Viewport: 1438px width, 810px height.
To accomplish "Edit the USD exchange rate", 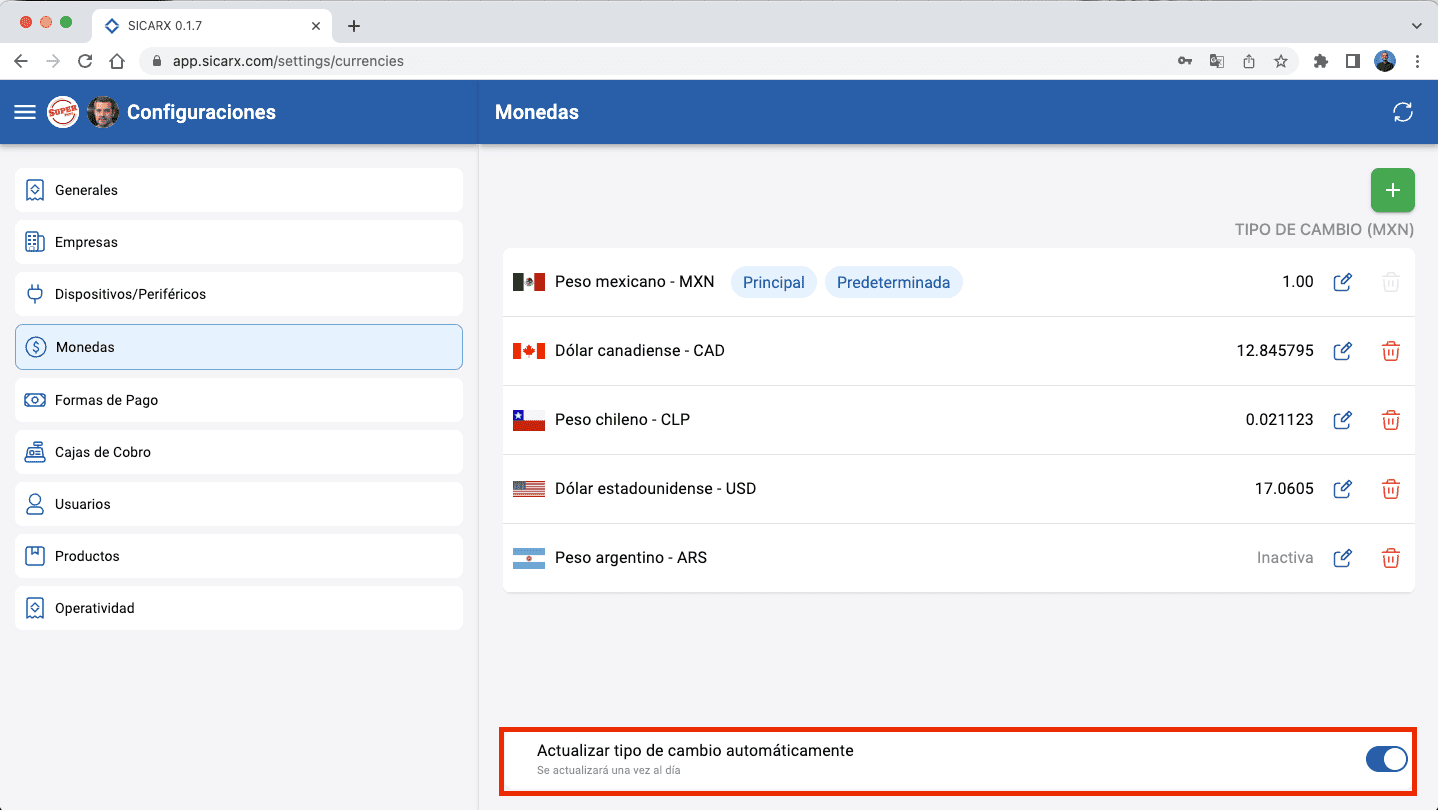I will tap(1342, 489).
